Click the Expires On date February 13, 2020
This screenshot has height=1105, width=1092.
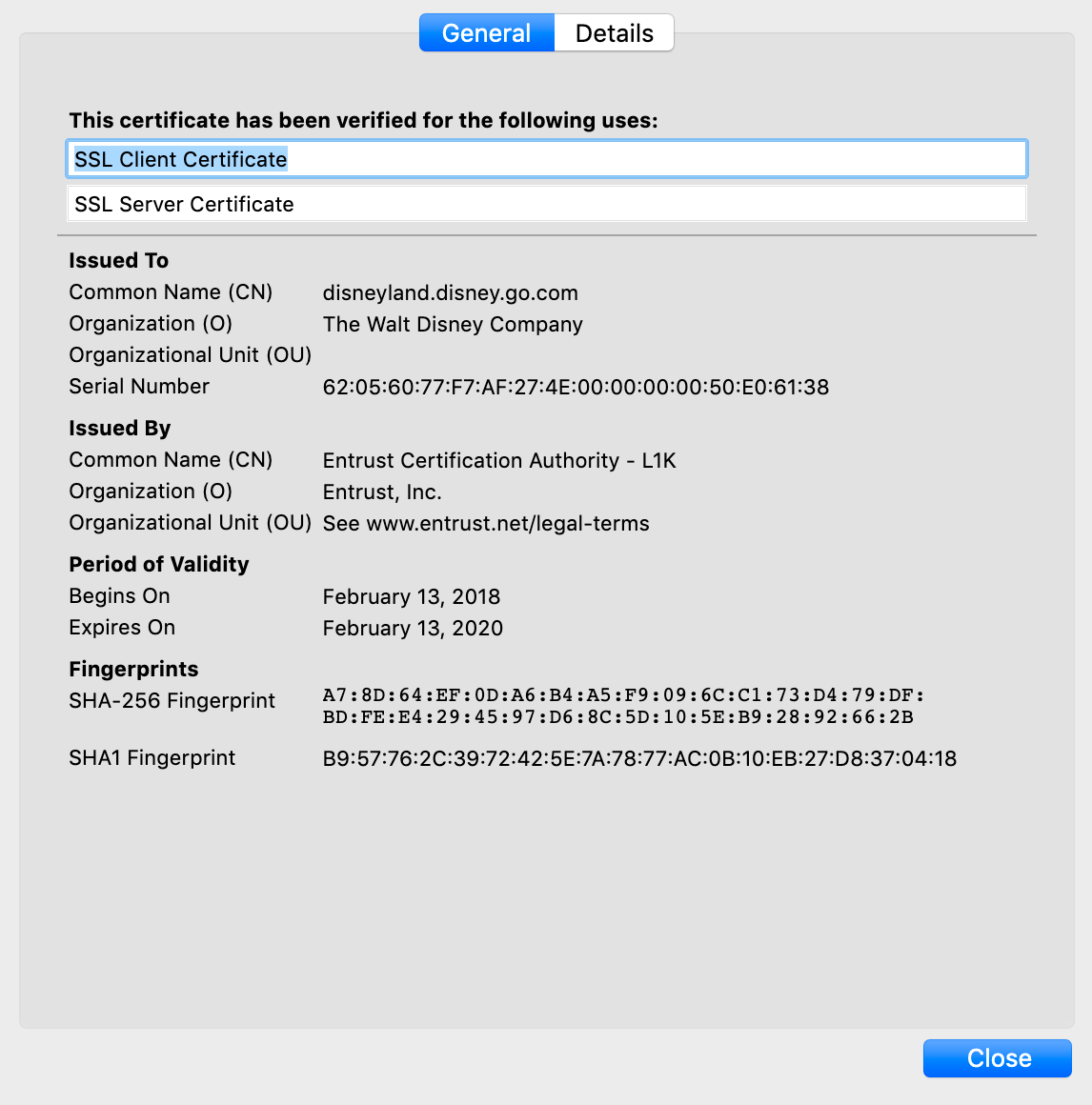(x=413, y=628)
